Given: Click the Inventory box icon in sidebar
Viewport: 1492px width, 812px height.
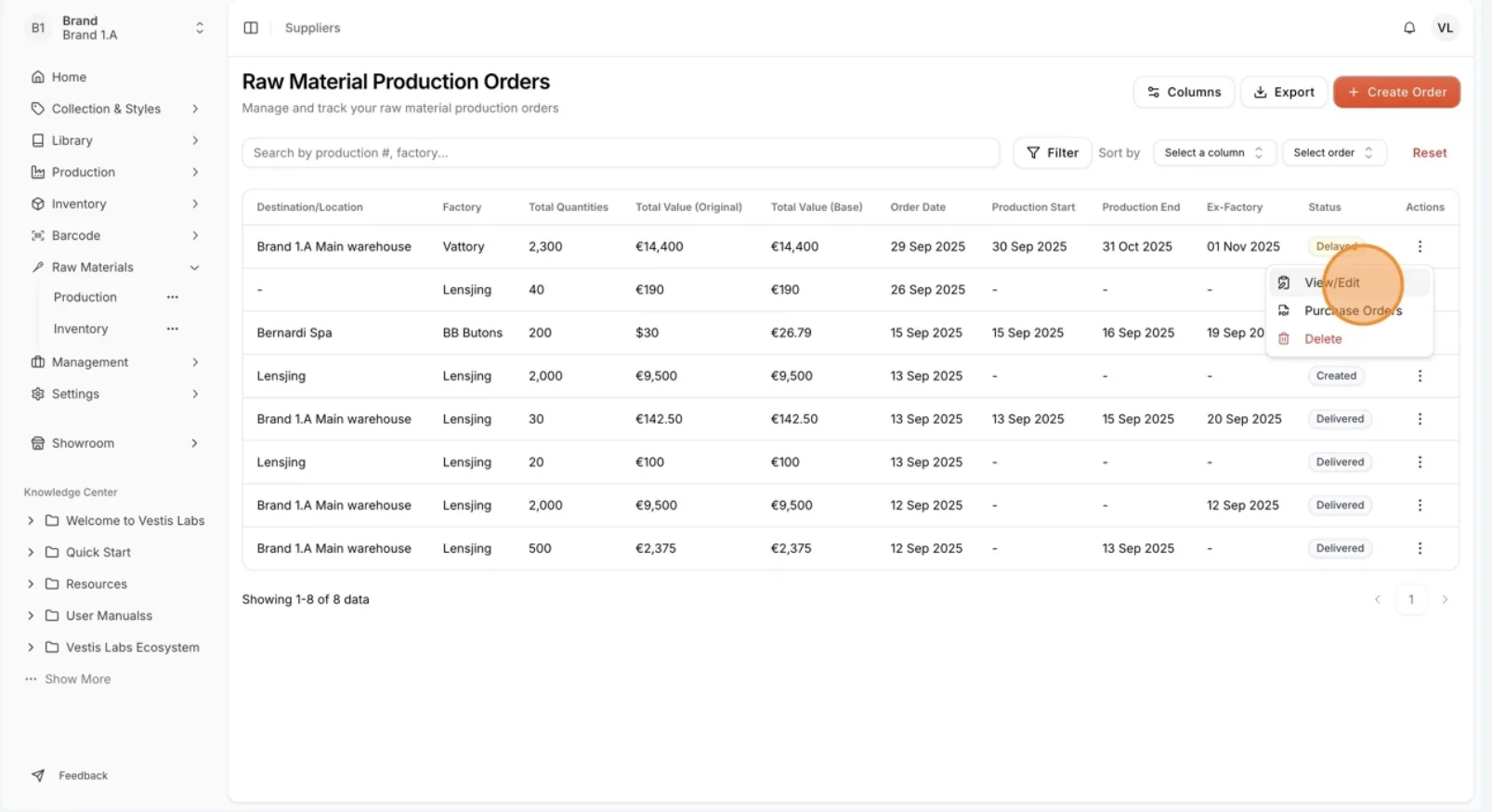Looking at the screenshot, I should tap(38, 203).
